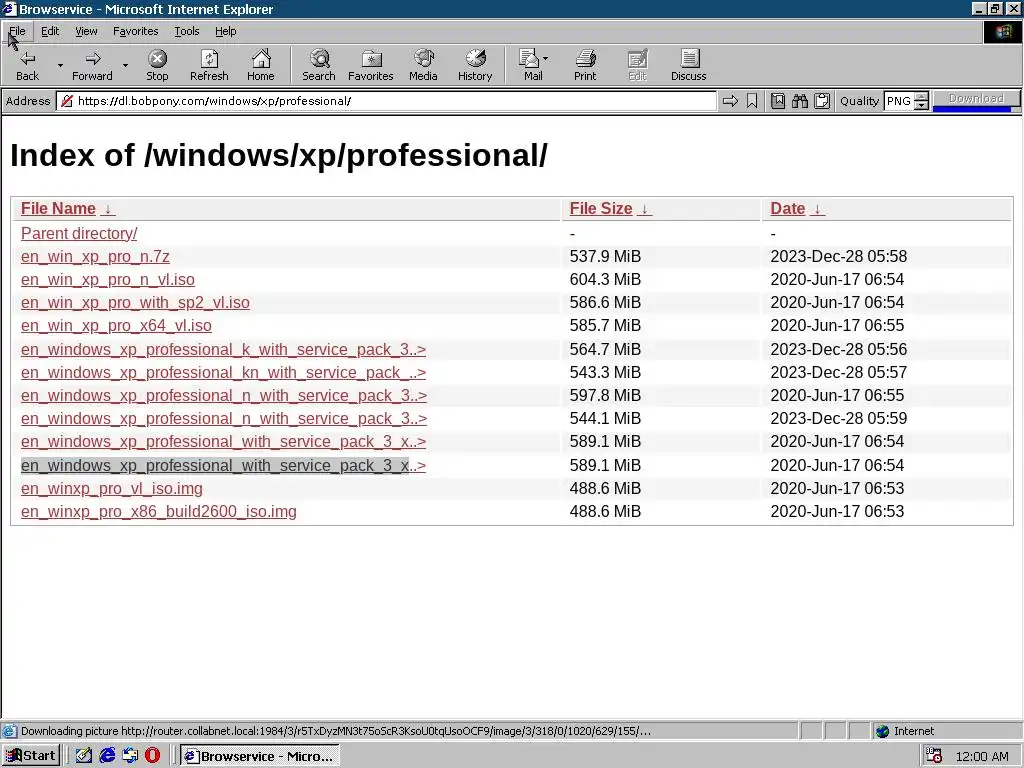This screenshot has height=768, width=1024.
Task: Open the en_win_xp_pro_with_sp2_vl.iso link
Action: [x=135, y=302]
